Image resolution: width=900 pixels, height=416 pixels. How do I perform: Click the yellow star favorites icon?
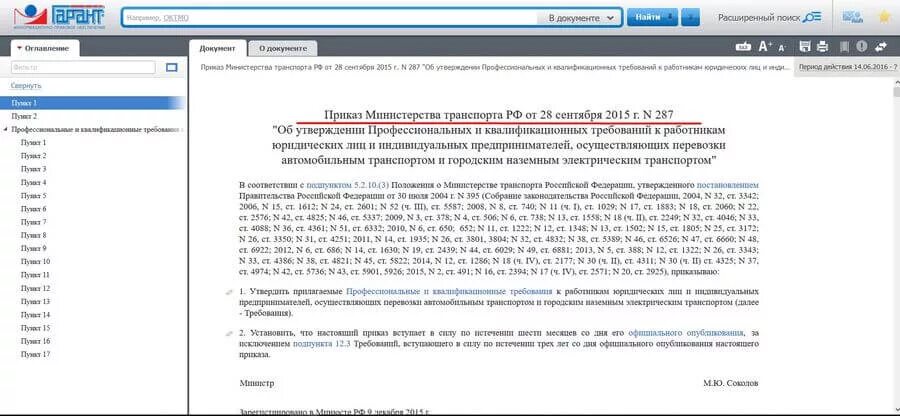pyautogui.click(x=884, y=17)
